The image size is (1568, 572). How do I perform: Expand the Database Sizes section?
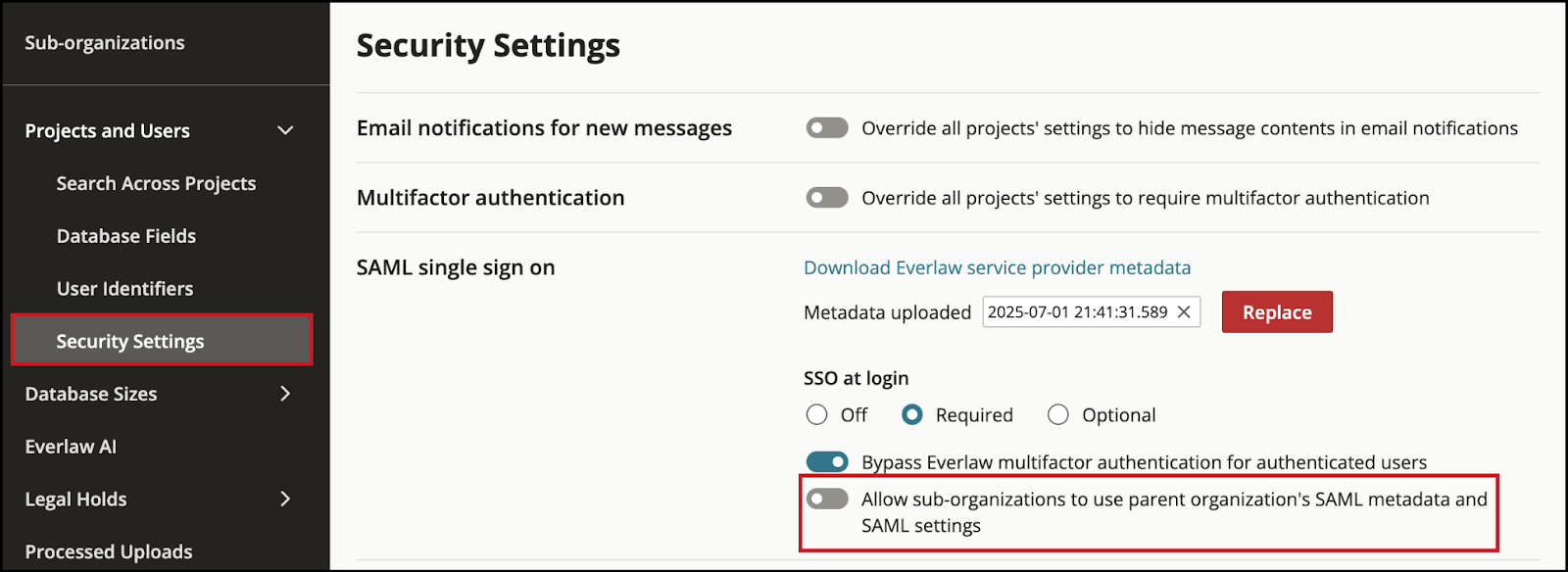[284, 394]
